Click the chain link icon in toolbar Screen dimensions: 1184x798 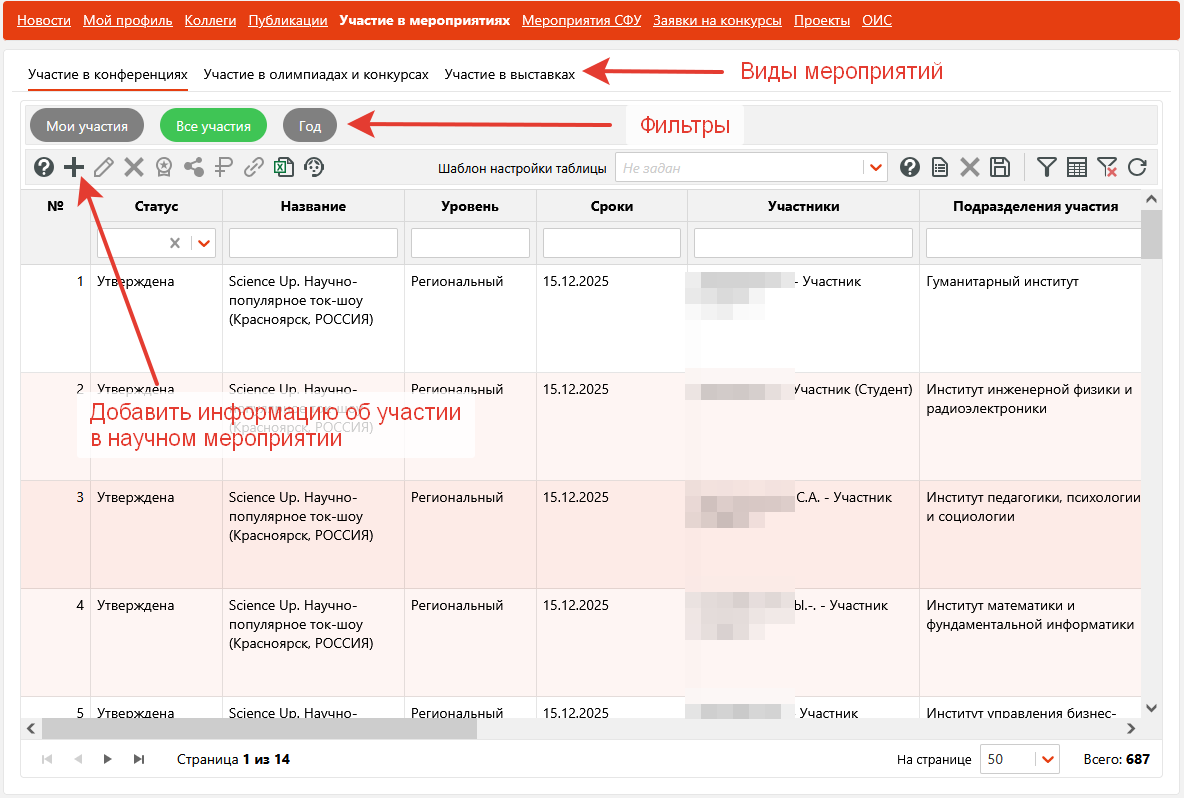tap(254, 168)
